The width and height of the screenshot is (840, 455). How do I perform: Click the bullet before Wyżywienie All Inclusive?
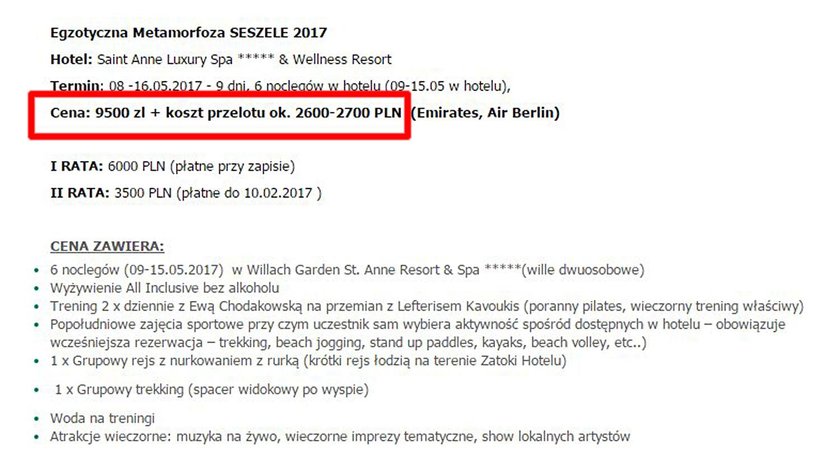[36, 289]
